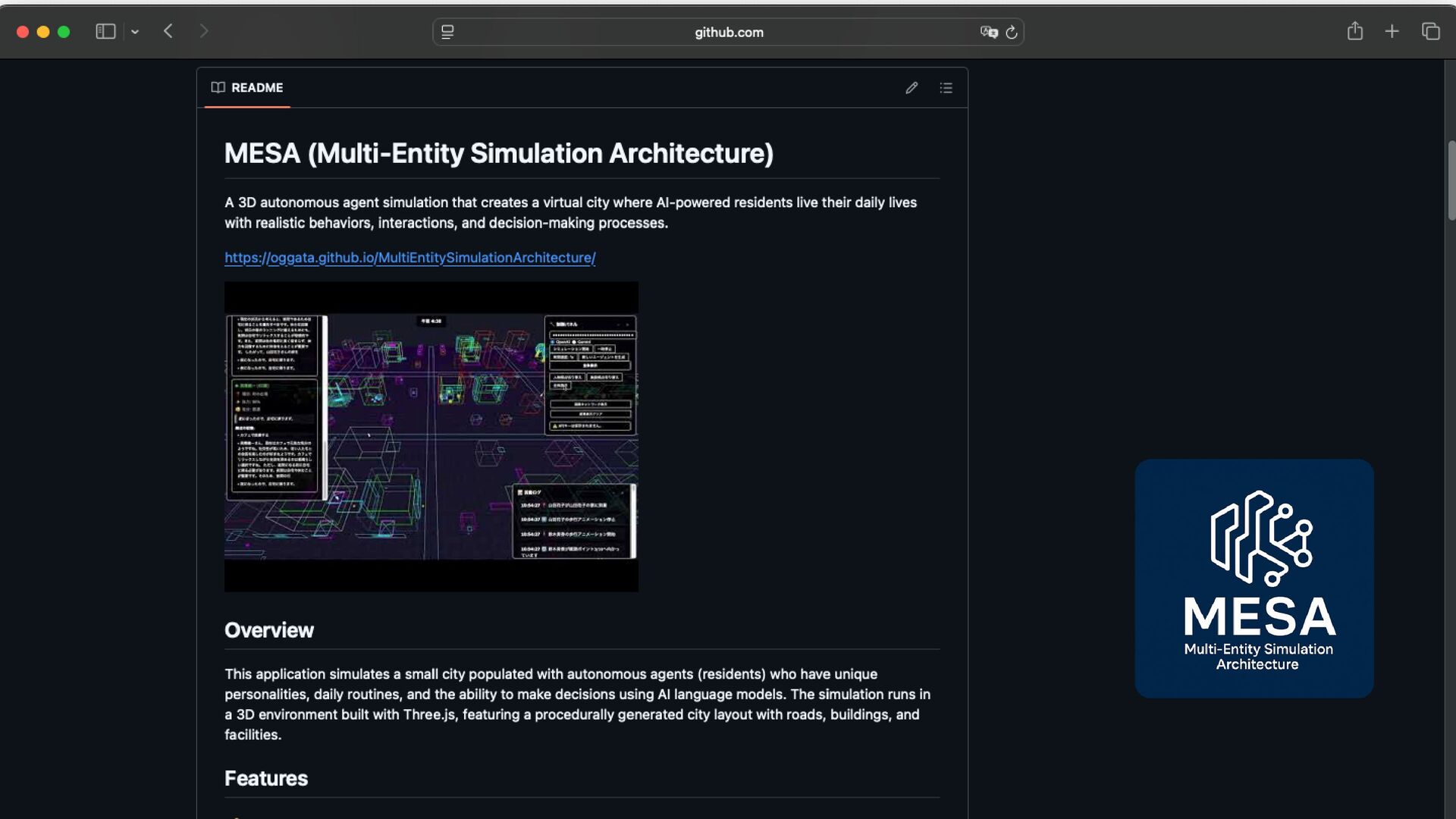Click the edit README pencil icon
The width and height of the screenshot is (1456, 819).
point(912,88)
